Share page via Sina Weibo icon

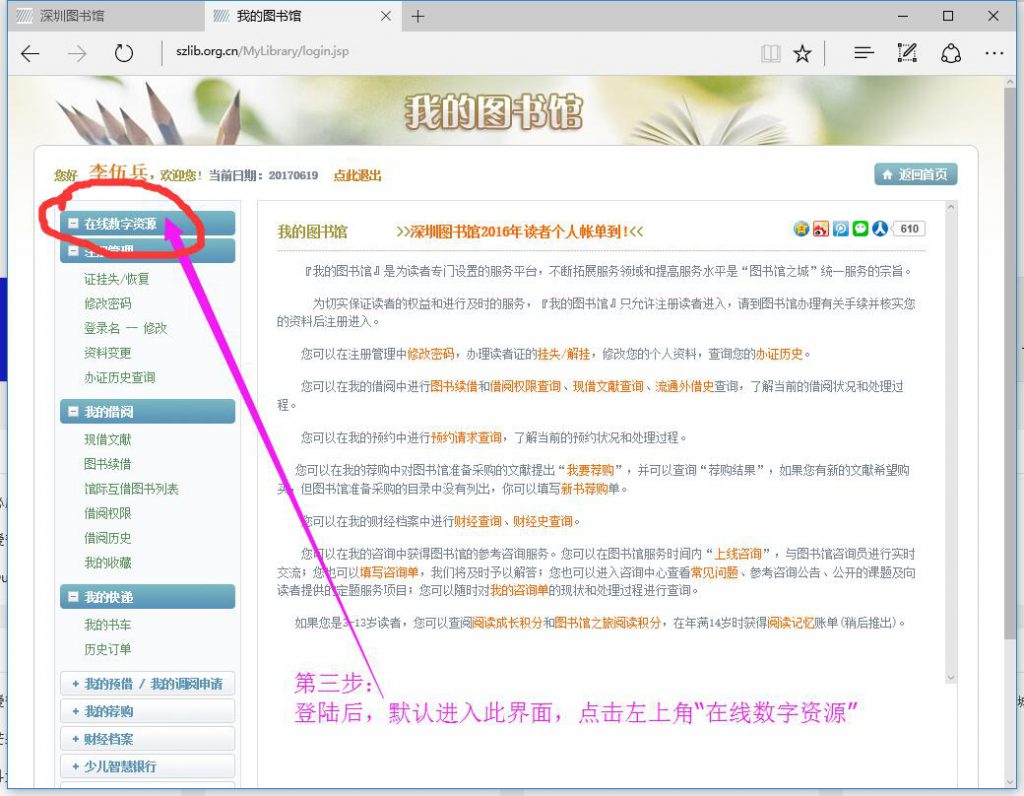(821, 228)
